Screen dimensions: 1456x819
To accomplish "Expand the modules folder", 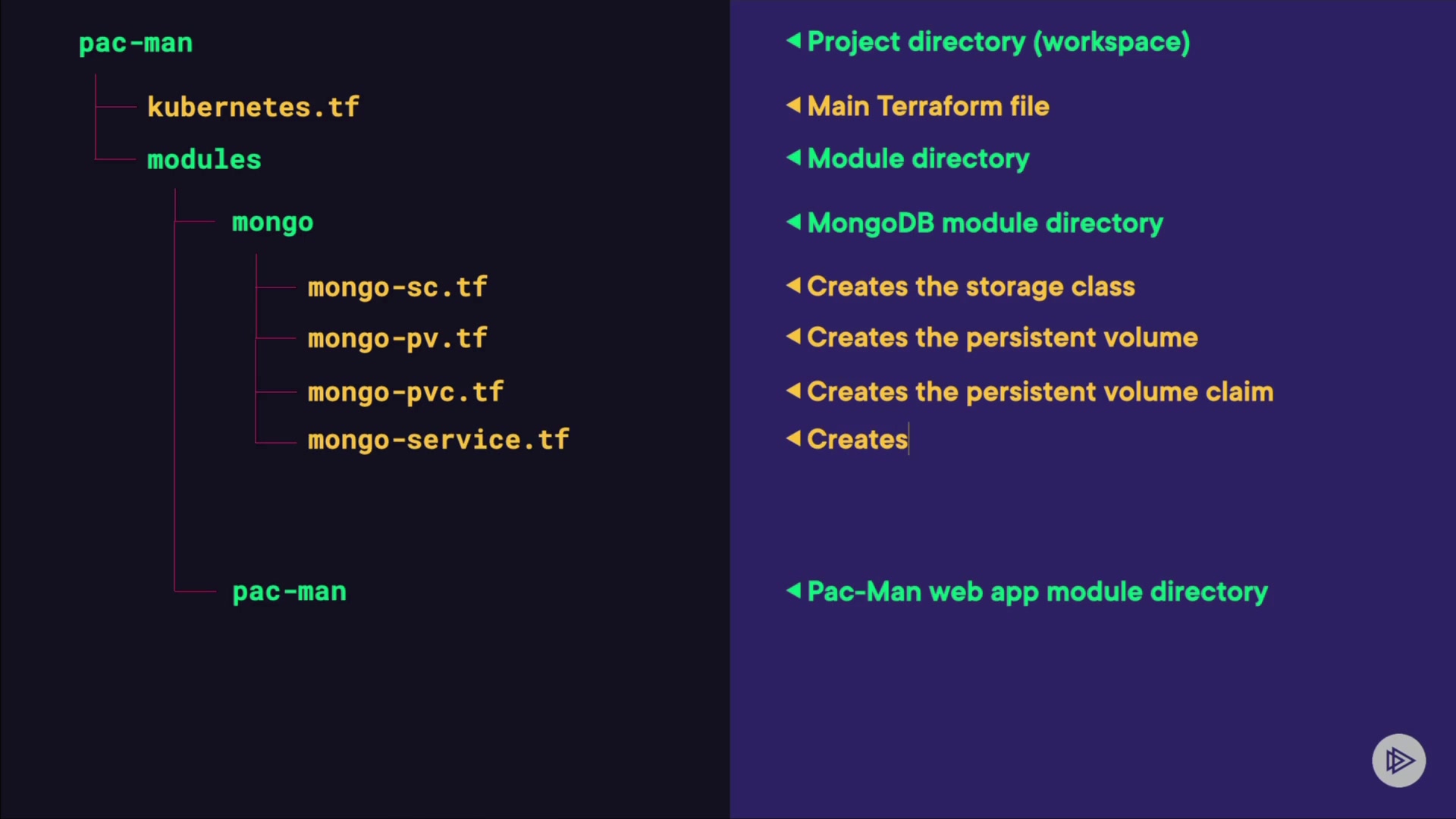I will click(x=204, y=159).
